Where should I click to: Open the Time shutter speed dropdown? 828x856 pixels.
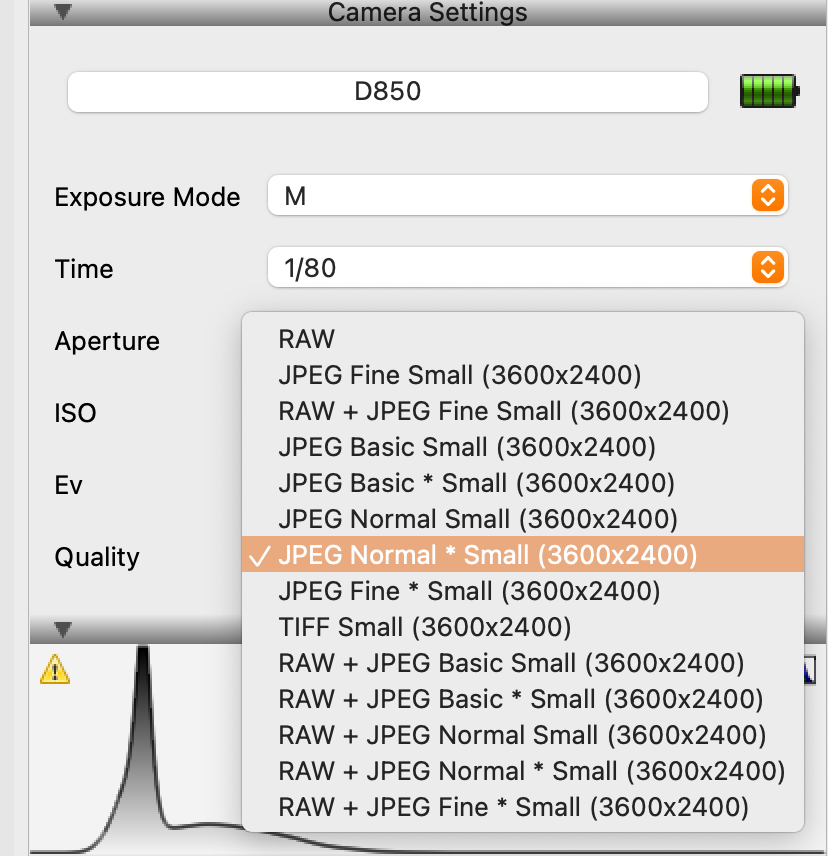pos(527,268)
